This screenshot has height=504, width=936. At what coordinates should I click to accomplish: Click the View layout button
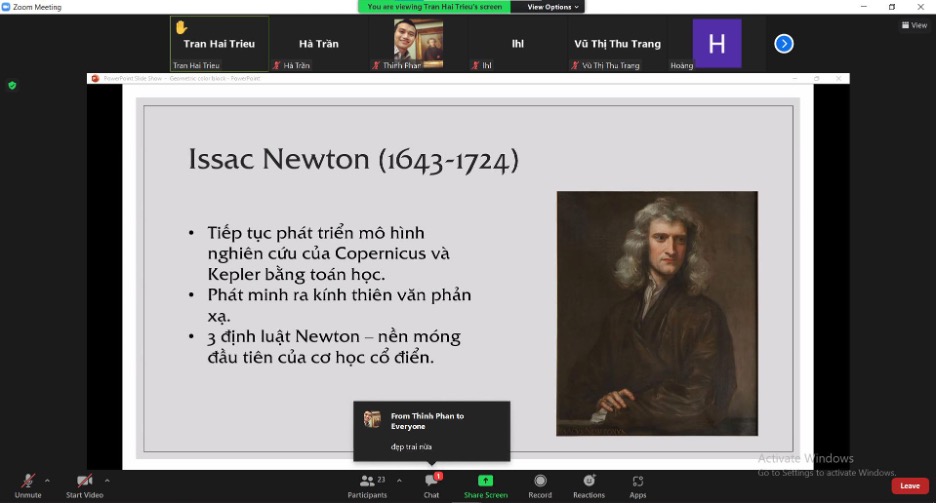(x=914, y=25)
